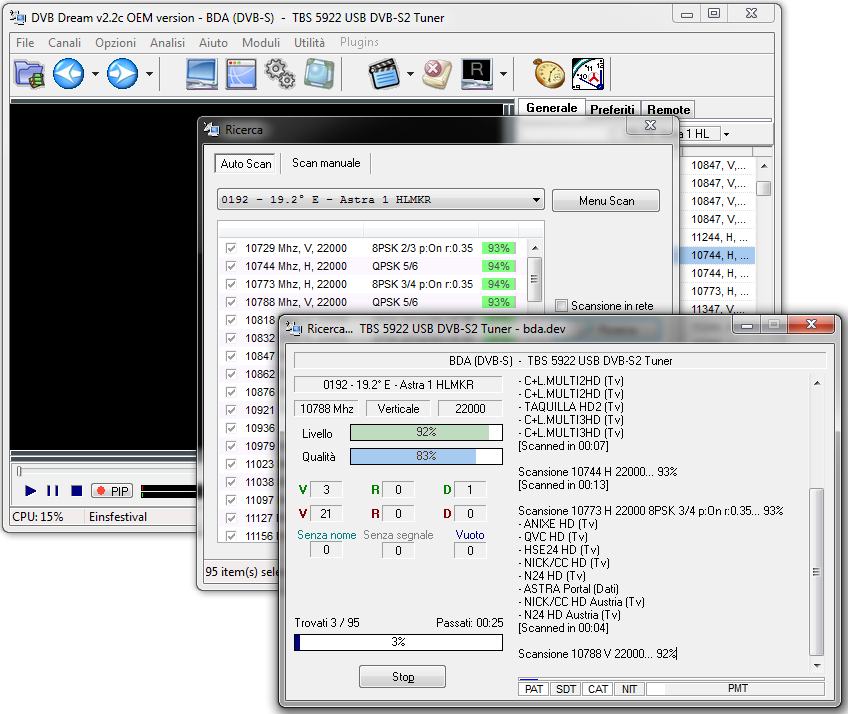Screen dimensions: 848x714
Task: Open the Opzioni menu
Action: [x=115, y=43]
